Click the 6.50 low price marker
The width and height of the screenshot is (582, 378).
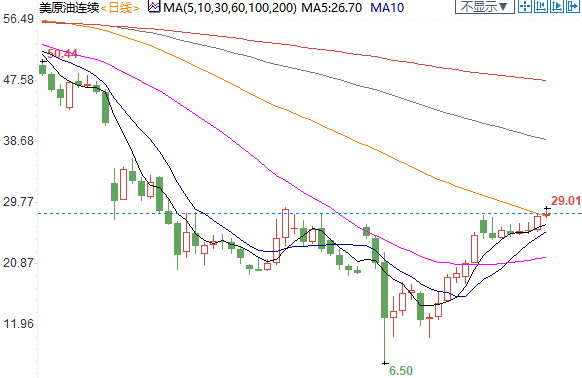(401, 371)
